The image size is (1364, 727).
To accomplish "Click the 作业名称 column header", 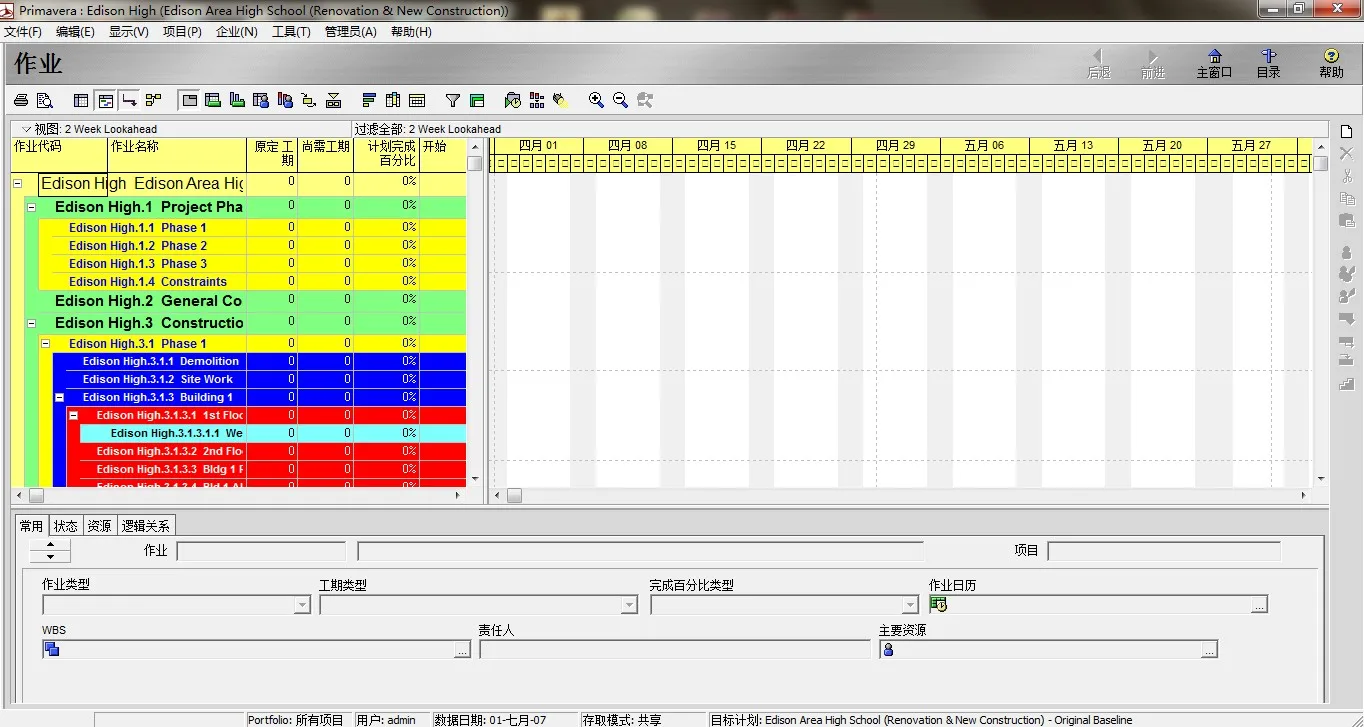I will [177, 154].
